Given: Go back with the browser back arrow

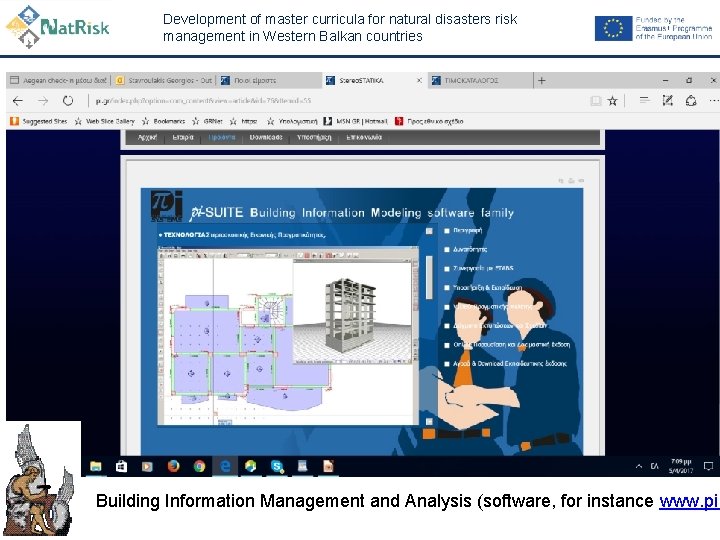Looking at the screenshot, I should click(17, 101).
